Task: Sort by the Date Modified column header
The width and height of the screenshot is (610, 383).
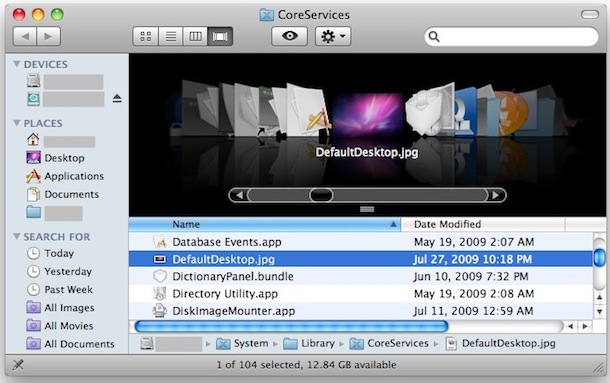Action: tap(483, 224)
